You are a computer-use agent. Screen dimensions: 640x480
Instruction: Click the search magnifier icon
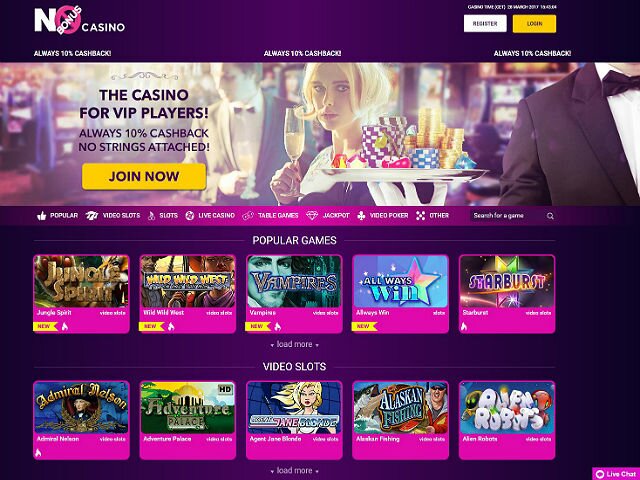(x=550, y=216)
